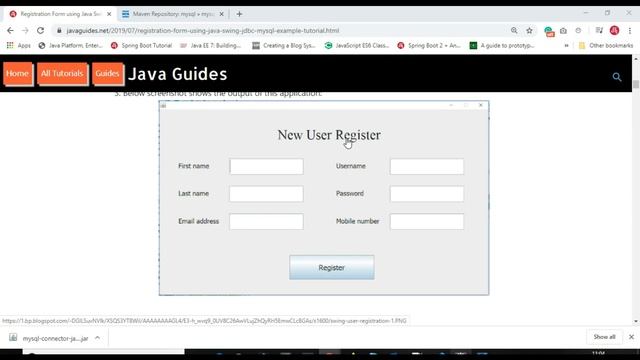Open the site search magnifier icon
Screen dimensions: 640x360
tap(617, 77)
